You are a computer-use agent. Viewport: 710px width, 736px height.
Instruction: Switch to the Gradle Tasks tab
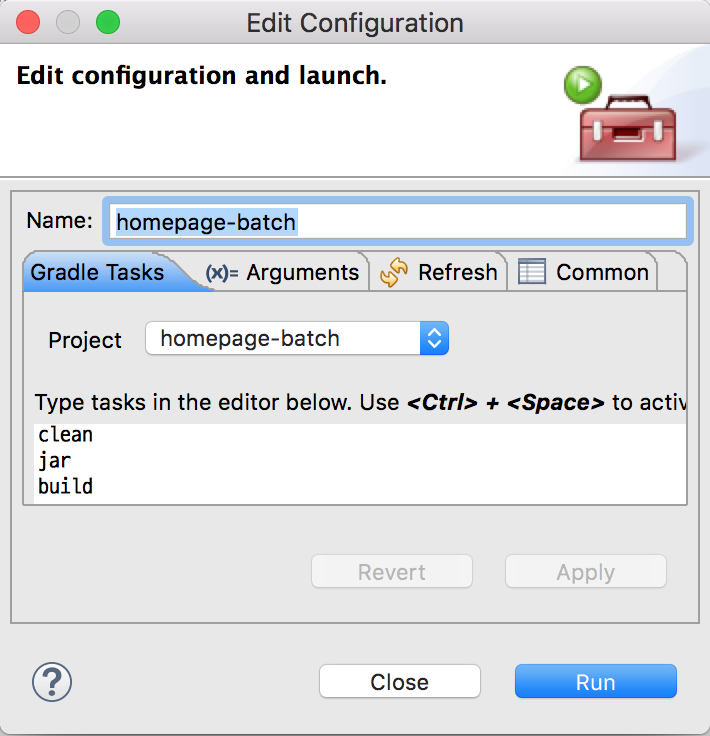click(x=97, y=272)
